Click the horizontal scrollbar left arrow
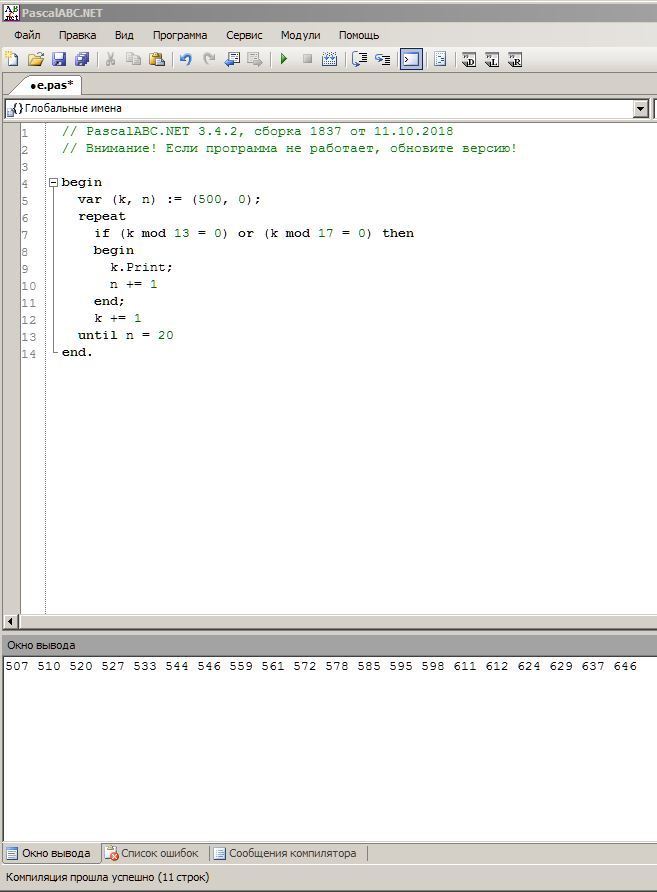This screenshot has width=657, height=892. 11,621
